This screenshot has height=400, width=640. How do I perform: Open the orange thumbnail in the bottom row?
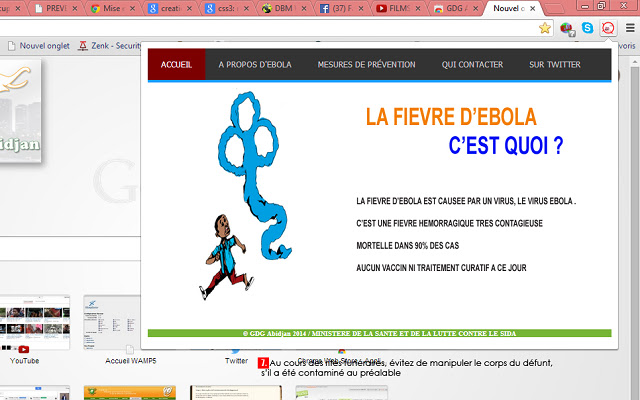[130, 393]
